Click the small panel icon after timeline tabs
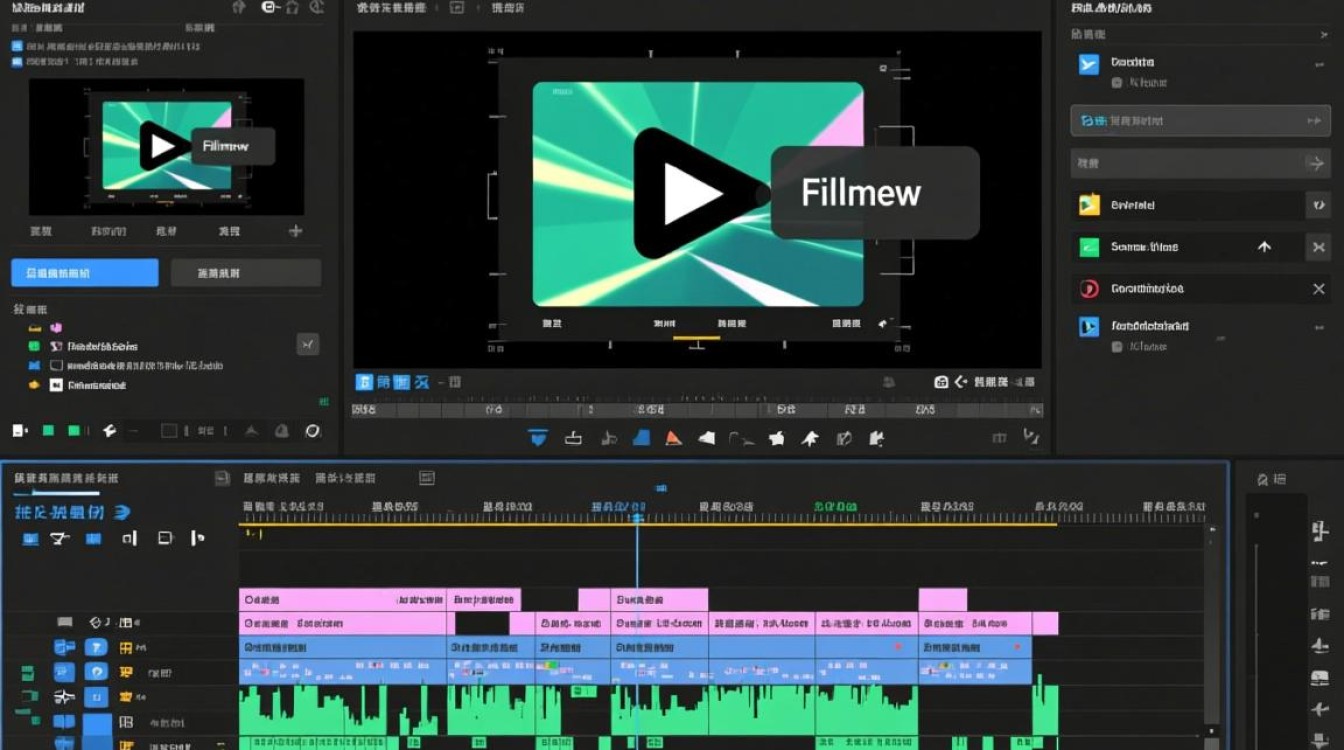Viewport: 1344px width, 750px height. coord(427,478)
